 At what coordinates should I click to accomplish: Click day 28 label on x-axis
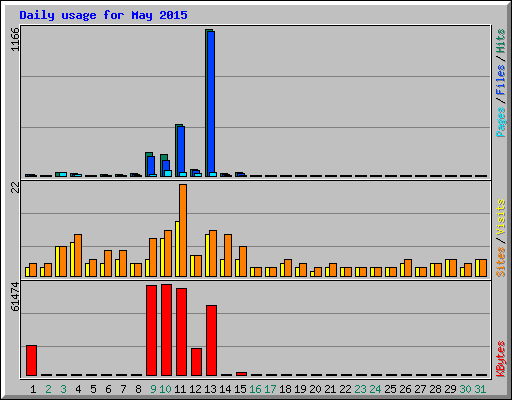pyautogui.click(x=435, y=389)
